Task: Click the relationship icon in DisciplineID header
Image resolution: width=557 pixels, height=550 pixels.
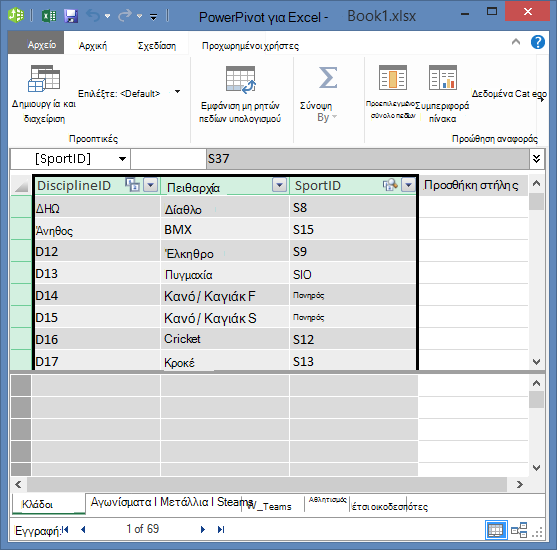Action: 133,185
